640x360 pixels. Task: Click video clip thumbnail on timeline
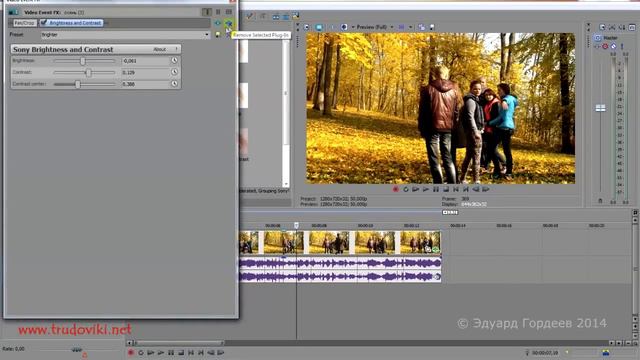pos(340,242)
